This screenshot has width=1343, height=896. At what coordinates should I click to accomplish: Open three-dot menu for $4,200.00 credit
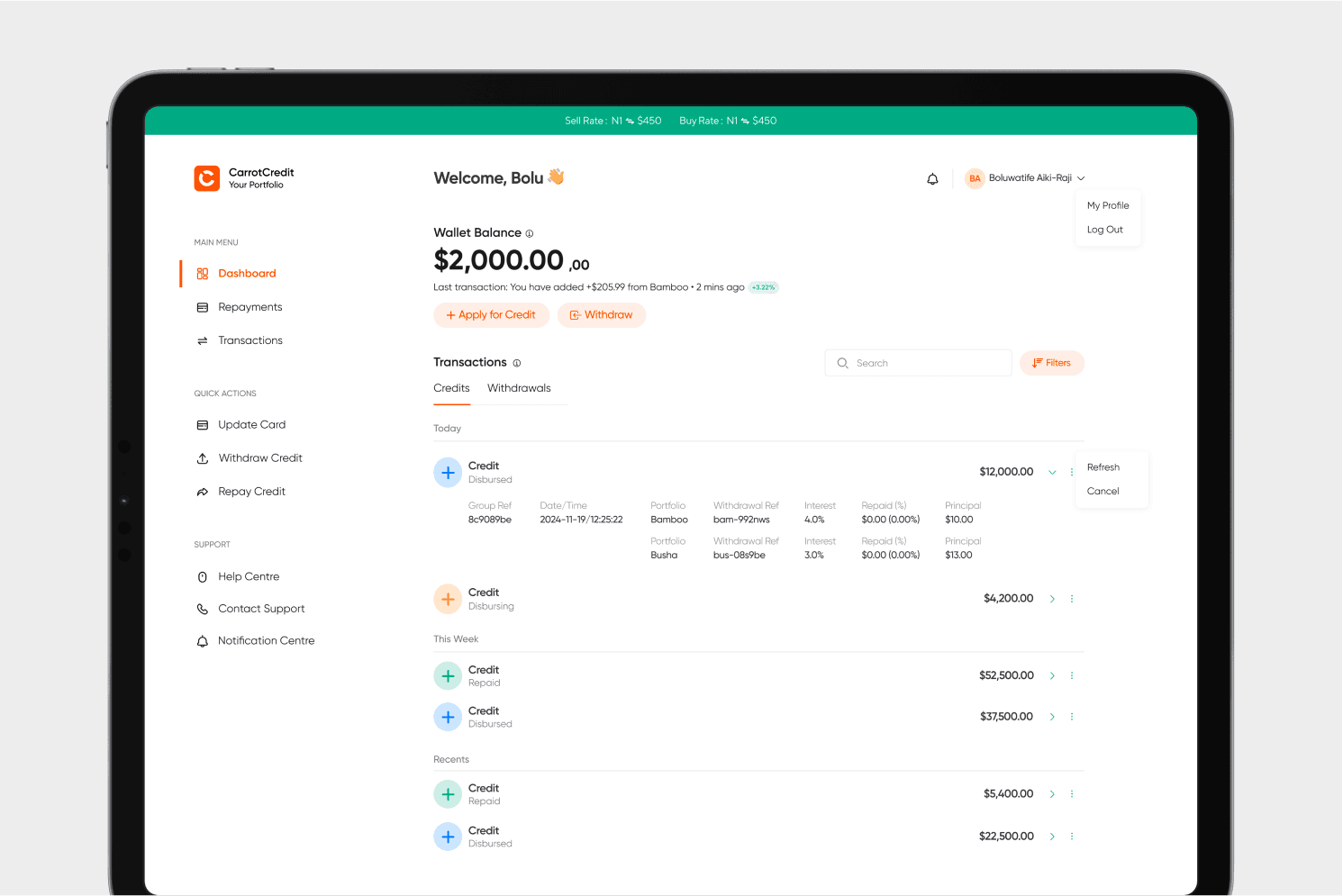[1072, 599]
